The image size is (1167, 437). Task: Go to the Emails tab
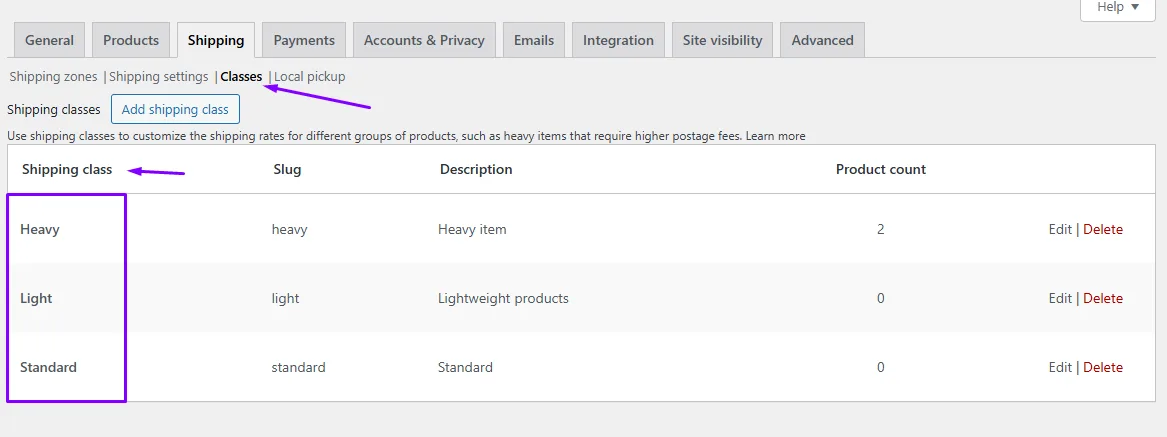534,40
